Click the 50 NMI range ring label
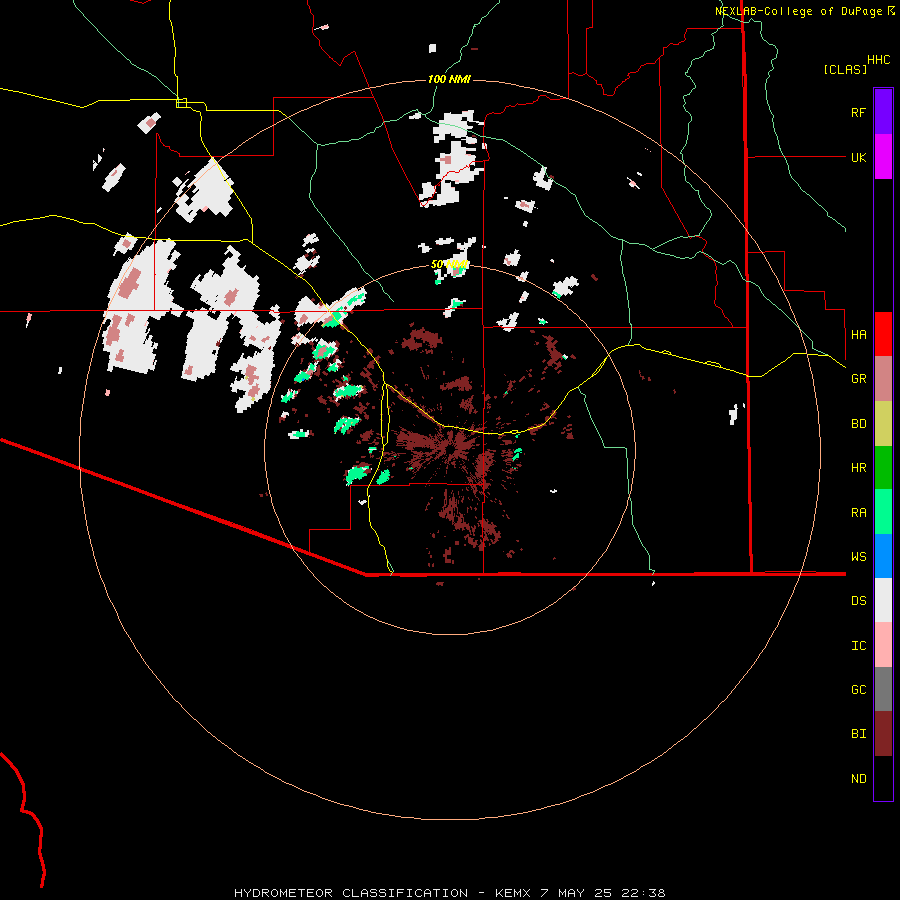 coord(449,264)
